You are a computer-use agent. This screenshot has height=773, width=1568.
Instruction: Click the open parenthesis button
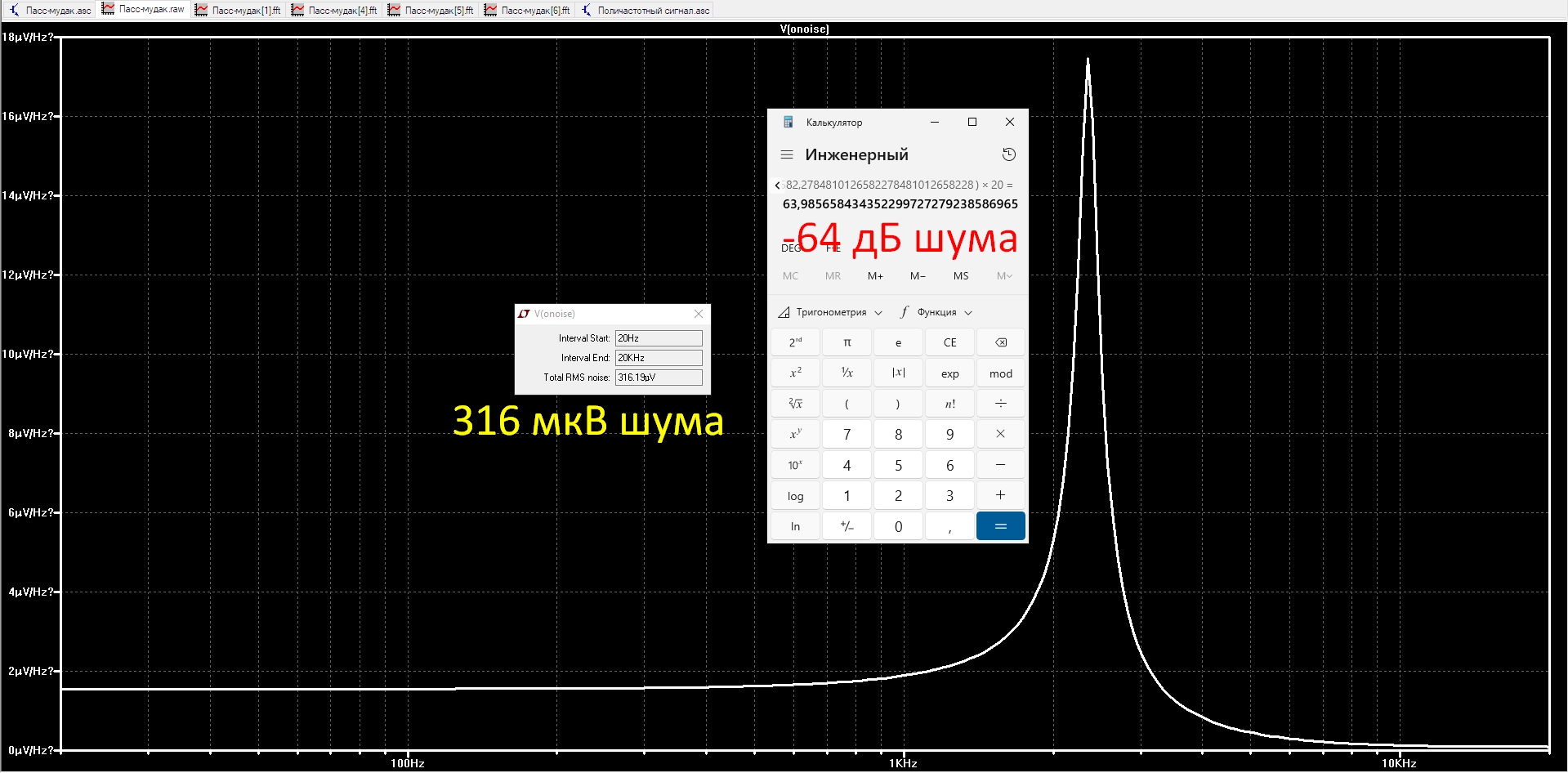(x=847, y=404)
